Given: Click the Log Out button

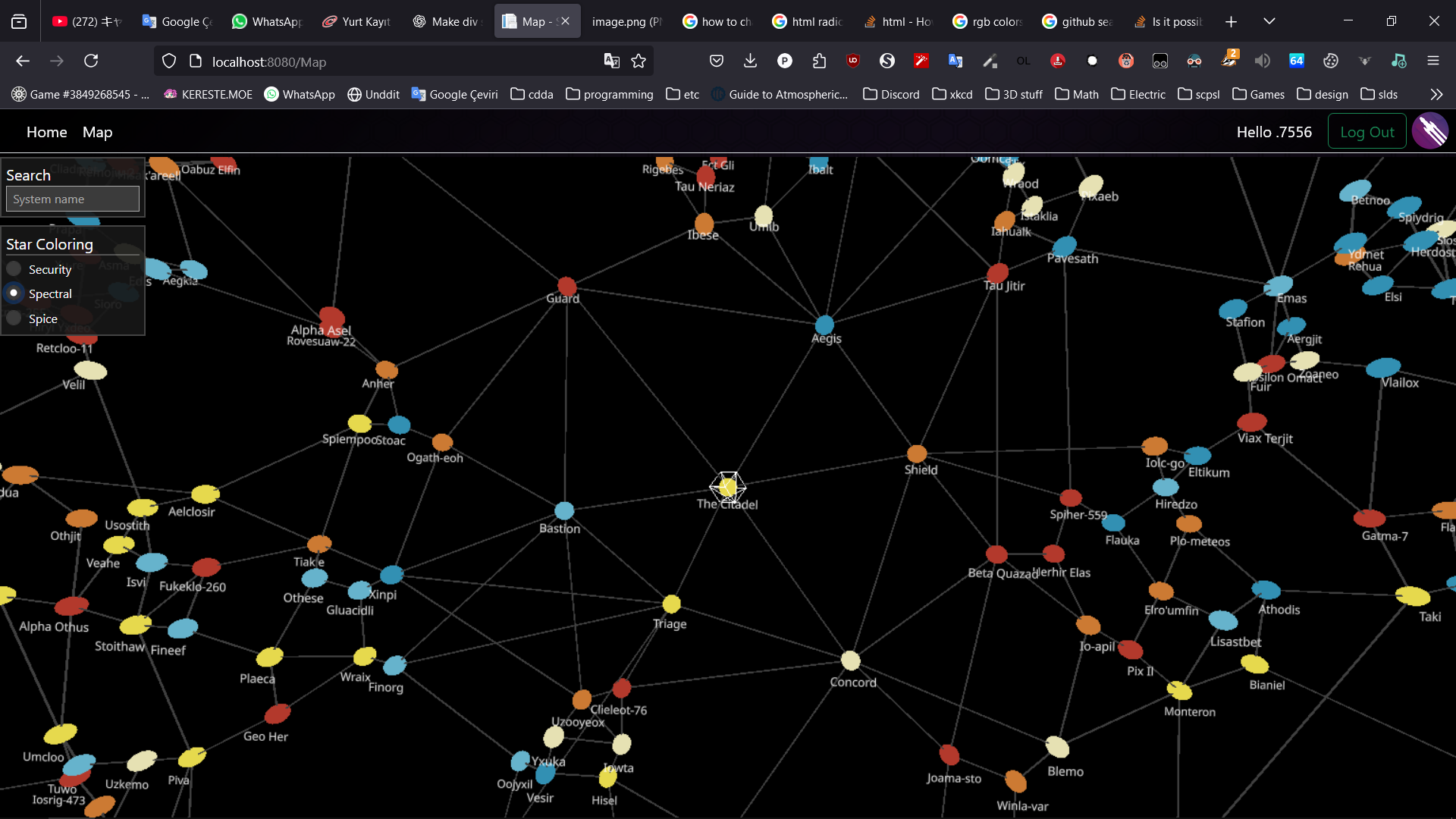Looking at the screenshot, I should (1367, 132).
